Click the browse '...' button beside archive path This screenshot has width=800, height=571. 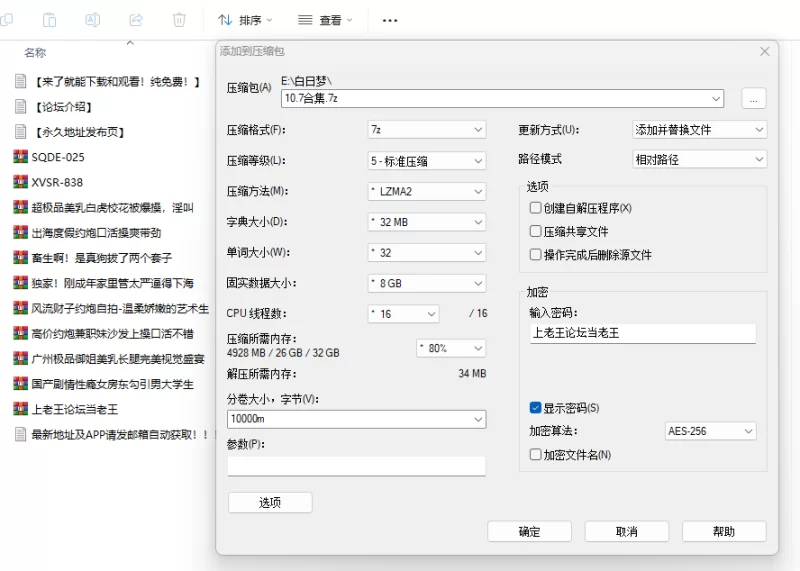753,98
